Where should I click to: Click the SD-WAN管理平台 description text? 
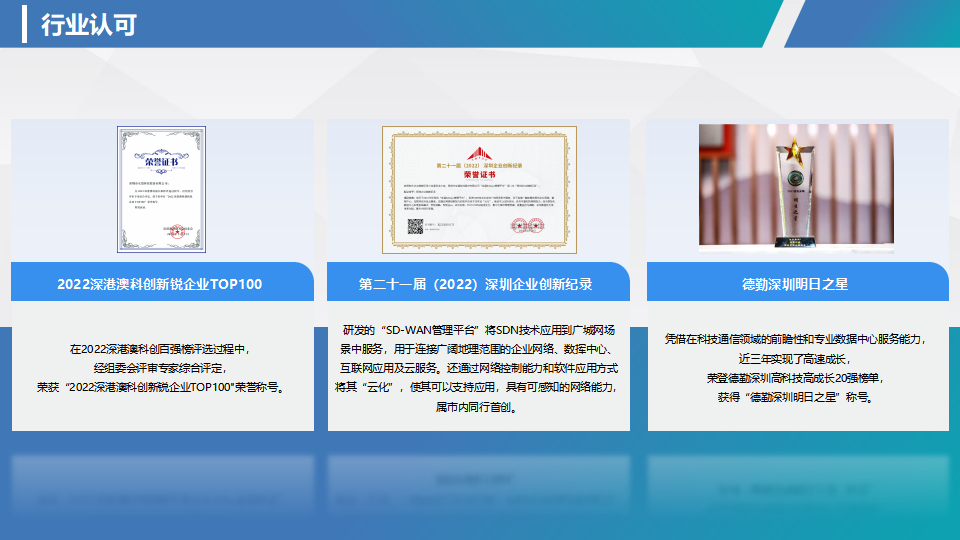coord(478,368)
